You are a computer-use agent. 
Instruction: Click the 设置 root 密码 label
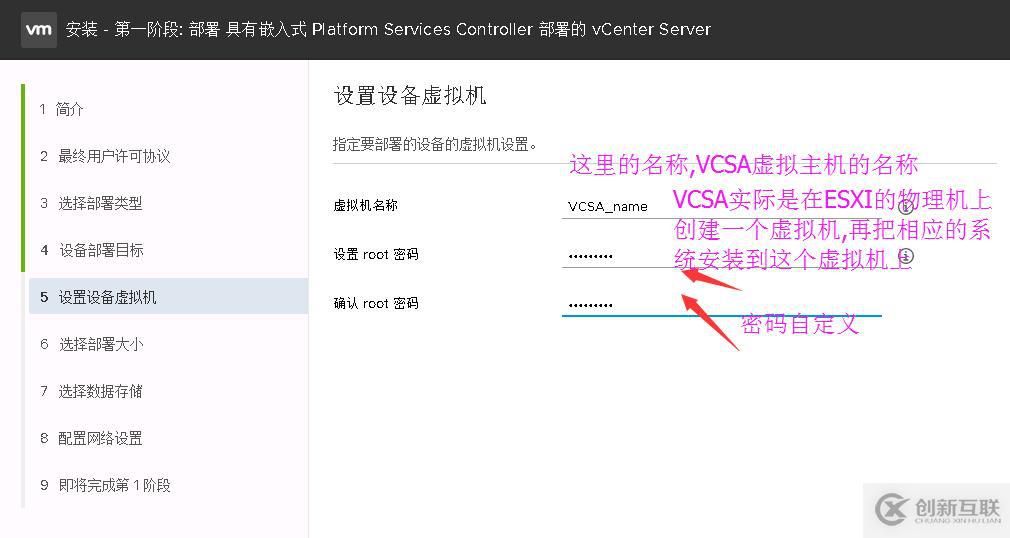tap(376, 254)
